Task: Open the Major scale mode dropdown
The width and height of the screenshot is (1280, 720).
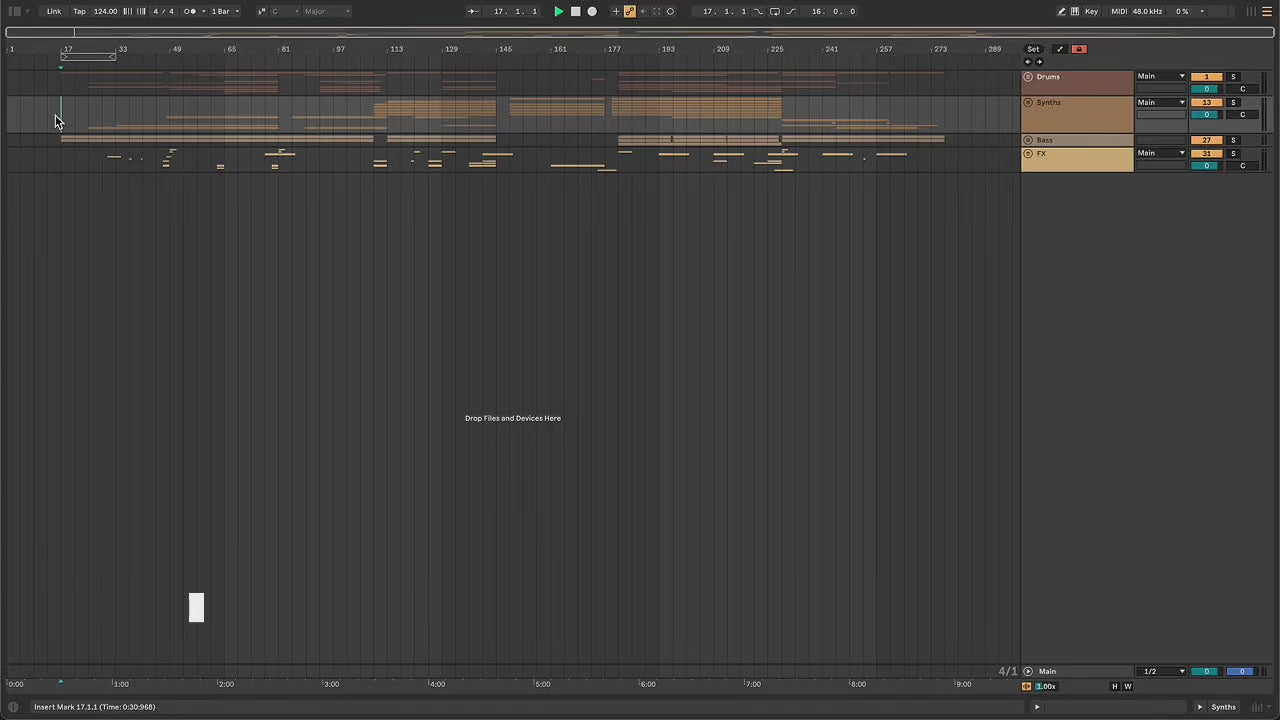Action: click(x=327, y=11)
